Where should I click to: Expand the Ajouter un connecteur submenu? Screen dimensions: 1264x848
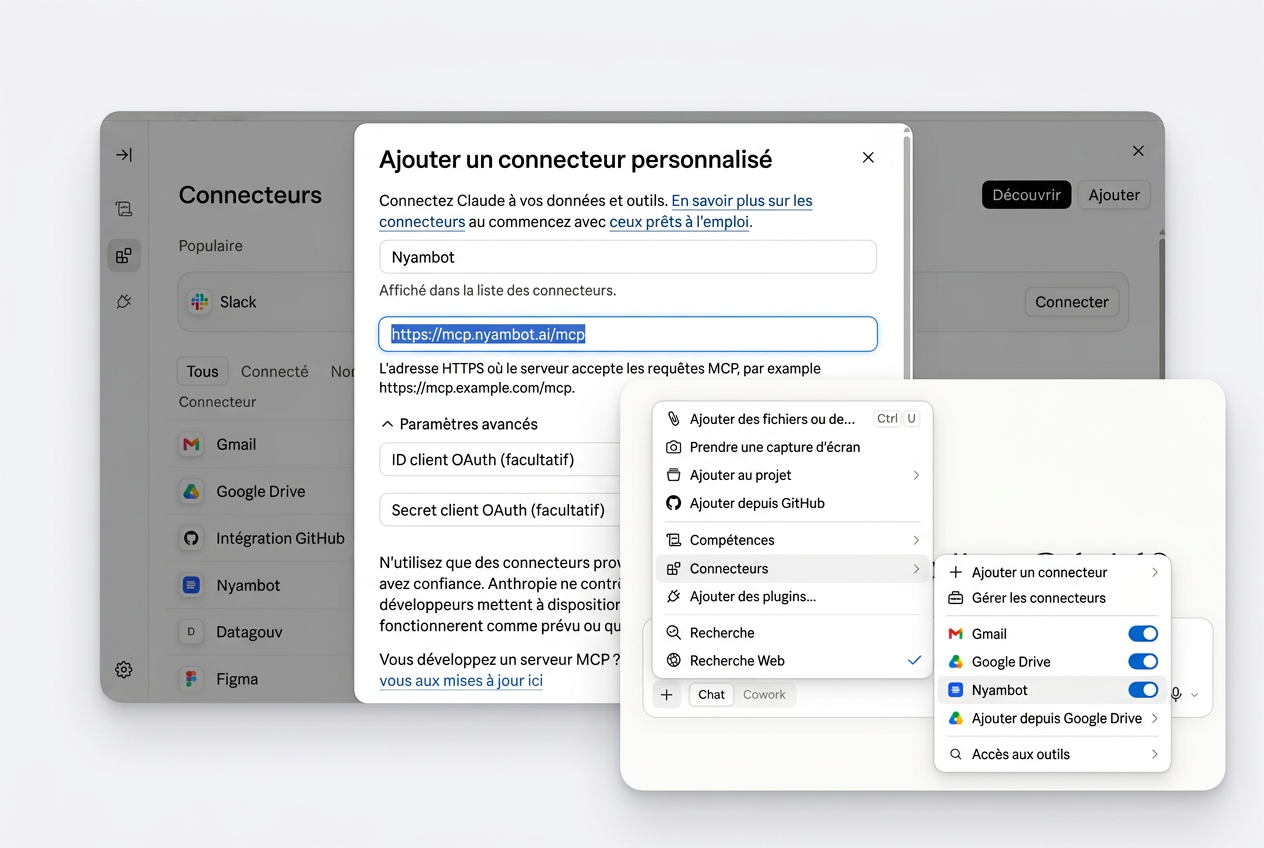pyautogui.click(x=1154, y=573)
